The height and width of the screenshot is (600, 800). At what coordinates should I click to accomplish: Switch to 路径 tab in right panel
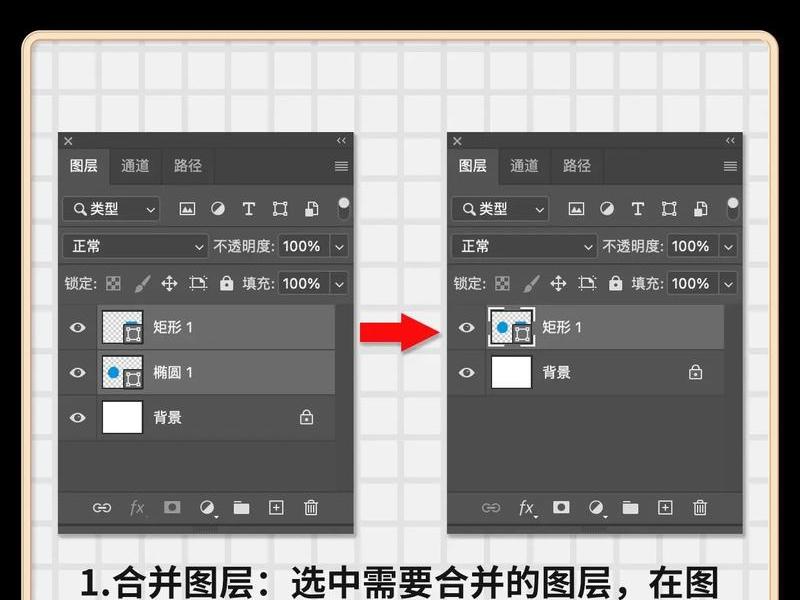[577, 166]
